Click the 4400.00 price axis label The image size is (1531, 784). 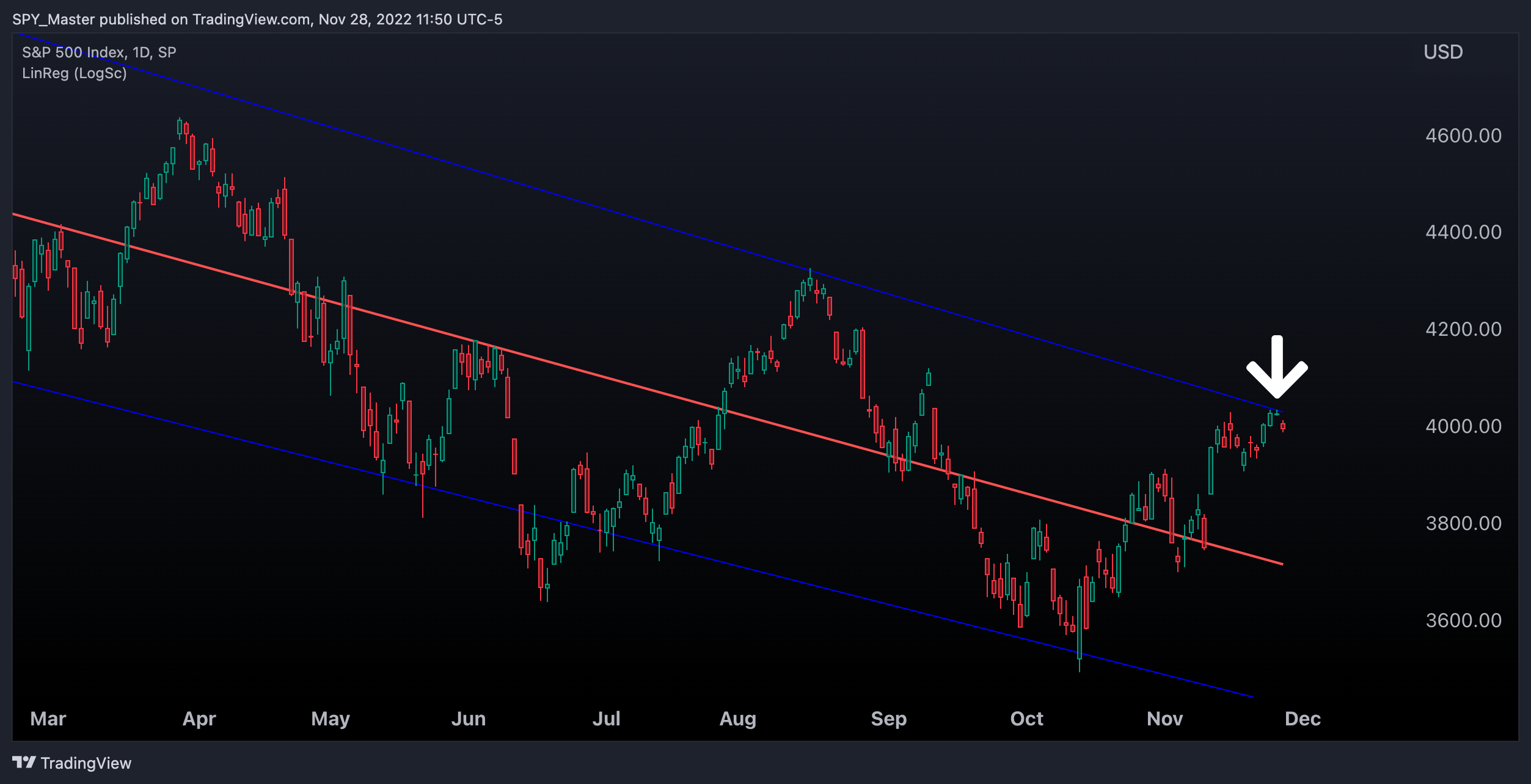click(x=1463, y=232)
